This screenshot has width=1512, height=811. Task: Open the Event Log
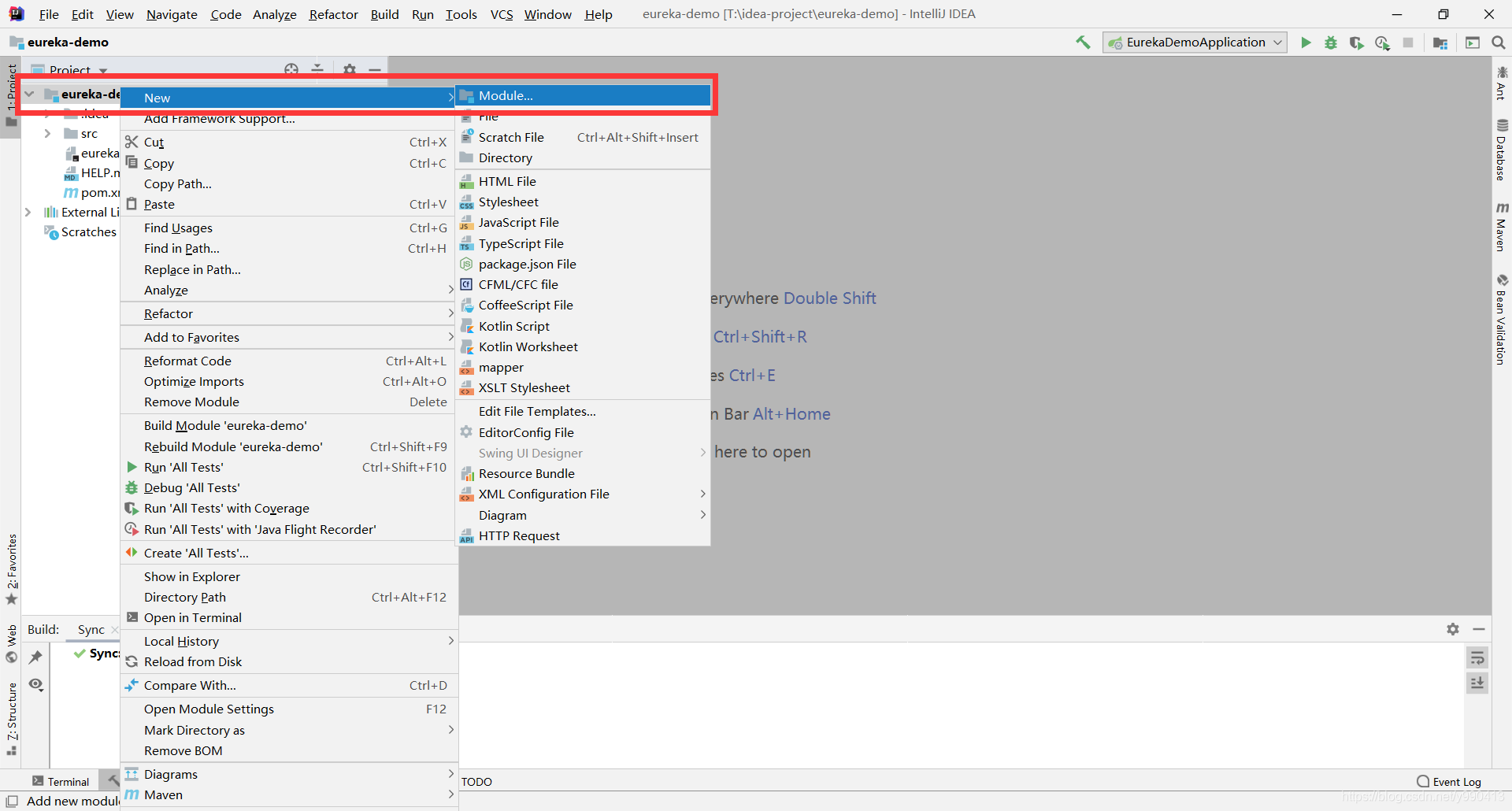point(1449,781)
